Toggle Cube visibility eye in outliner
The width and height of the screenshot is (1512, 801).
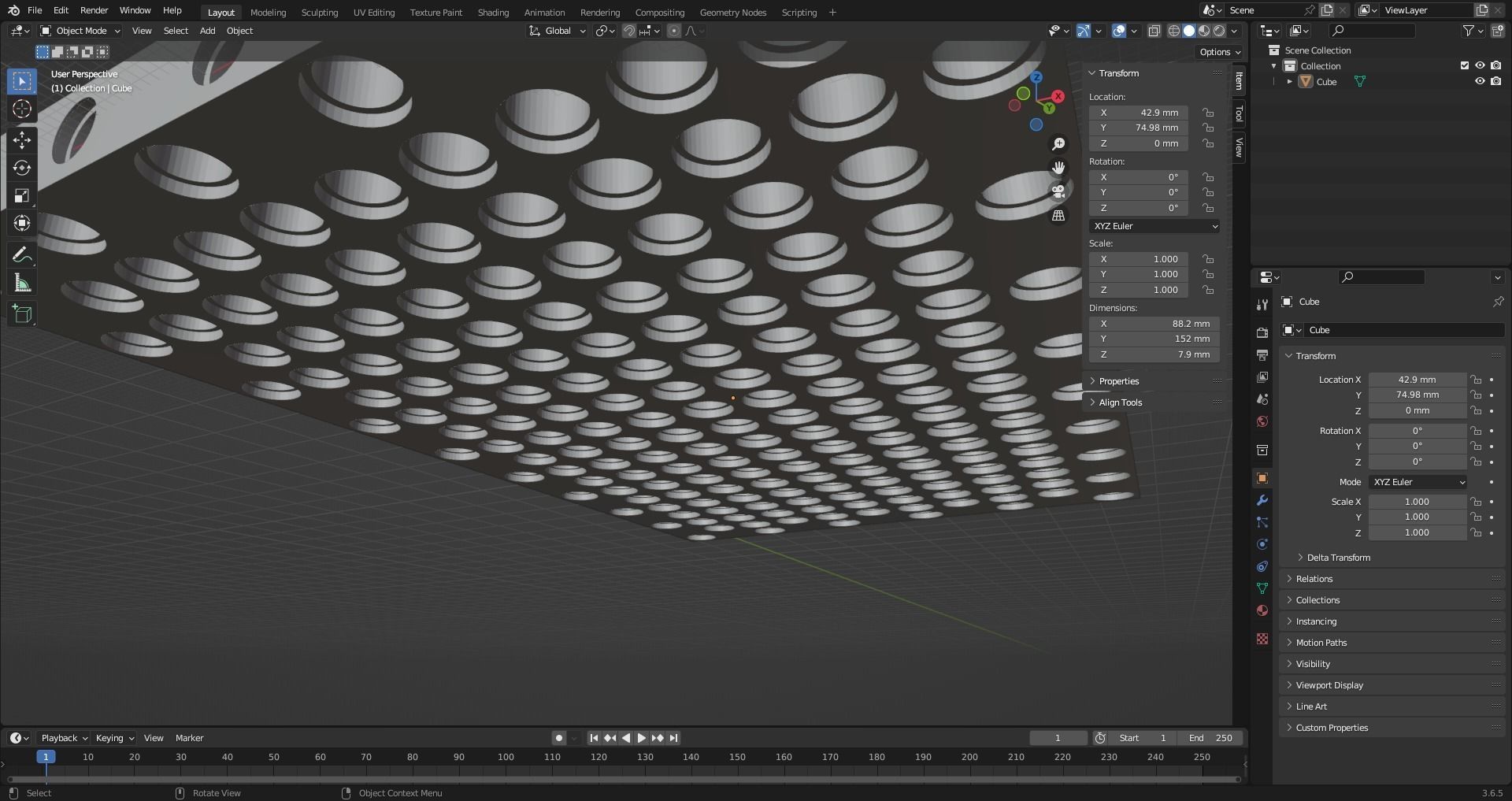click(1480, 81)
